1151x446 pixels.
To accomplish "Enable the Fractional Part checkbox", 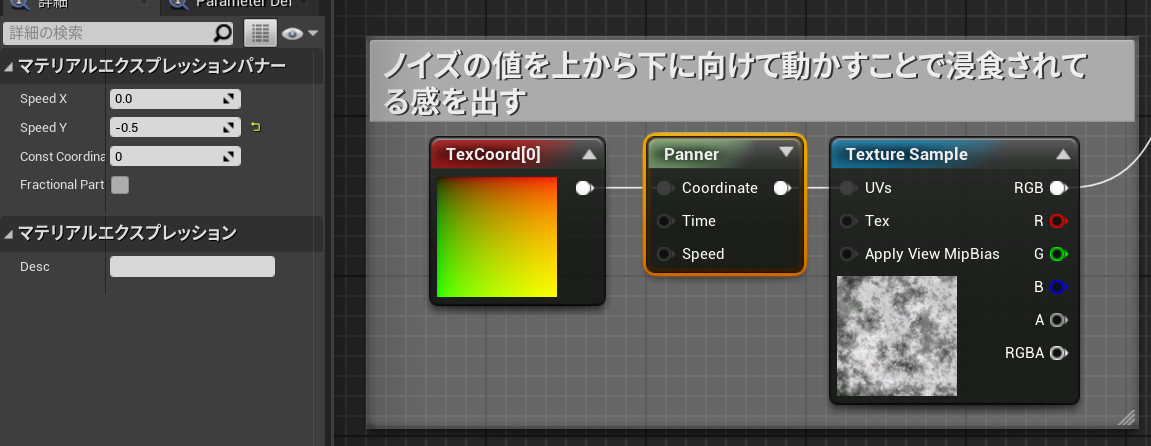I will (120, 185).
